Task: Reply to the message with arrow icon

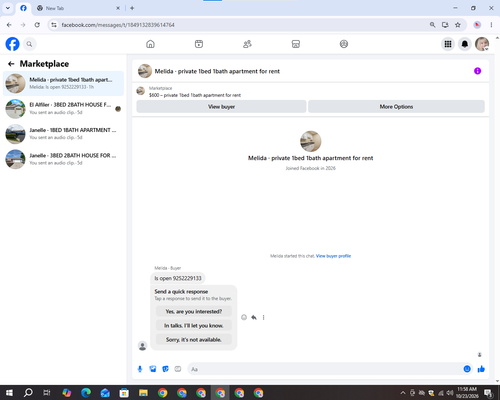Action: pos(254,317)
